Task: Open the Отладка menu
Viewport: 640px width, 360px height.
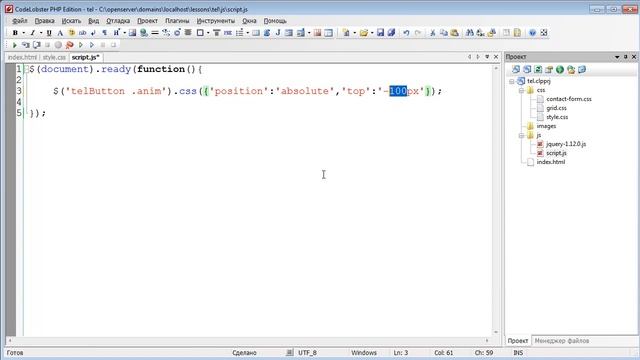Action: [x=118, y=21]
